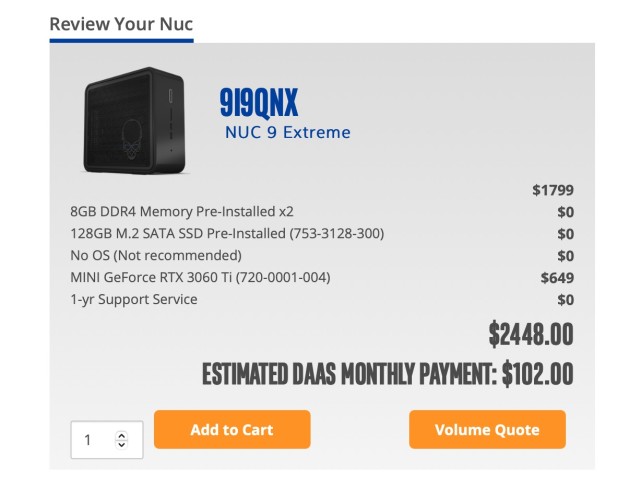The height and width of the screenshot is (489, 641).
Task: Click the 1-yr Support Service line
Action: [134, 299]
